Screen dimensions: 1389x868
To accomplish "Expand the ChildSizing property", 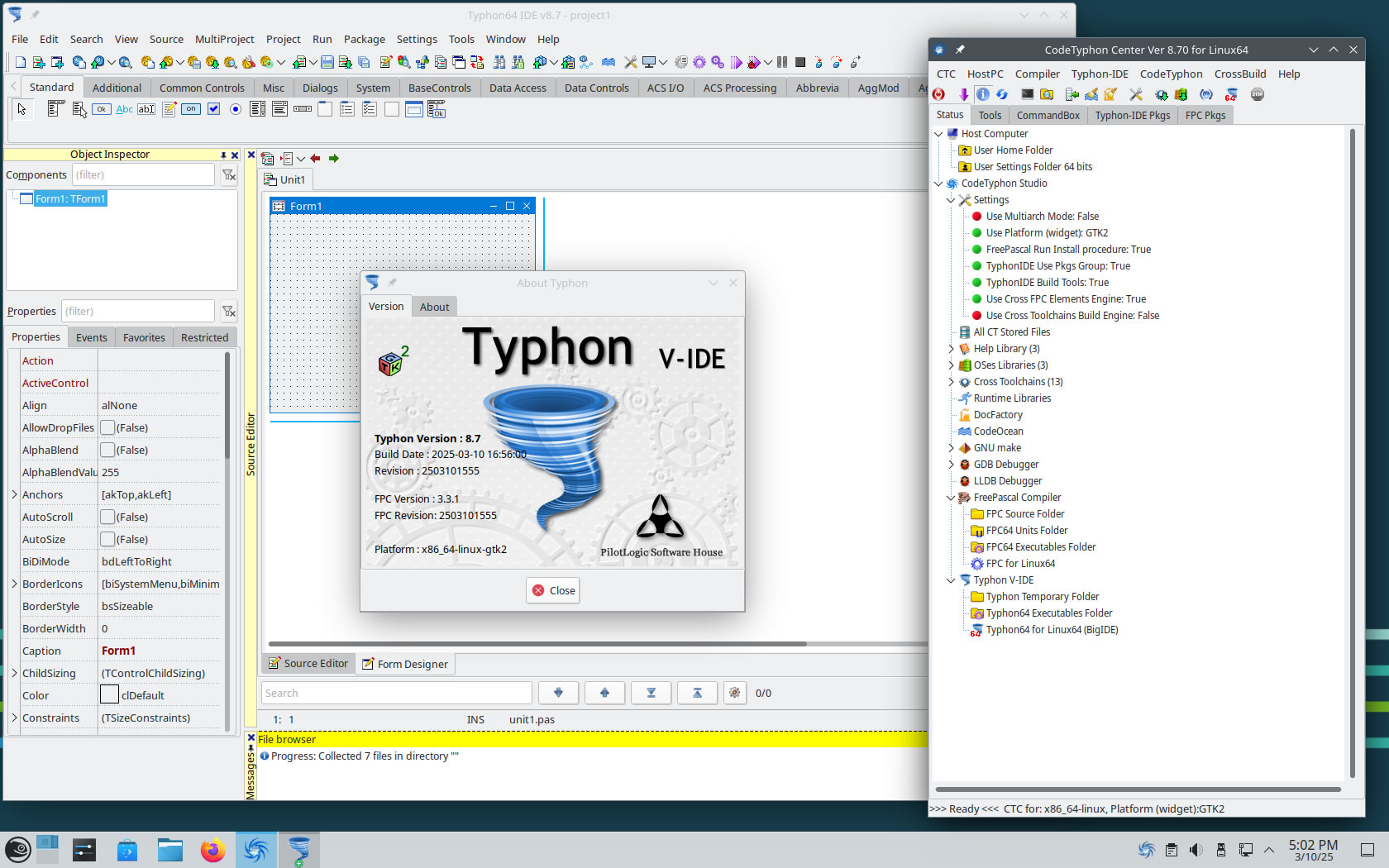I will tap(14, 673).
